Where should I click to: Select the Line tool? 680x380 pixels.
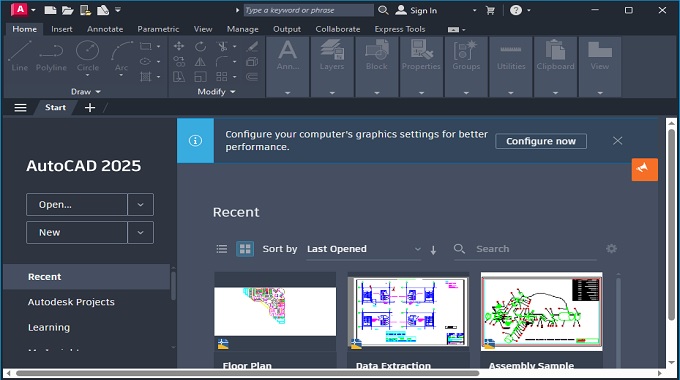tap(20, 56)
